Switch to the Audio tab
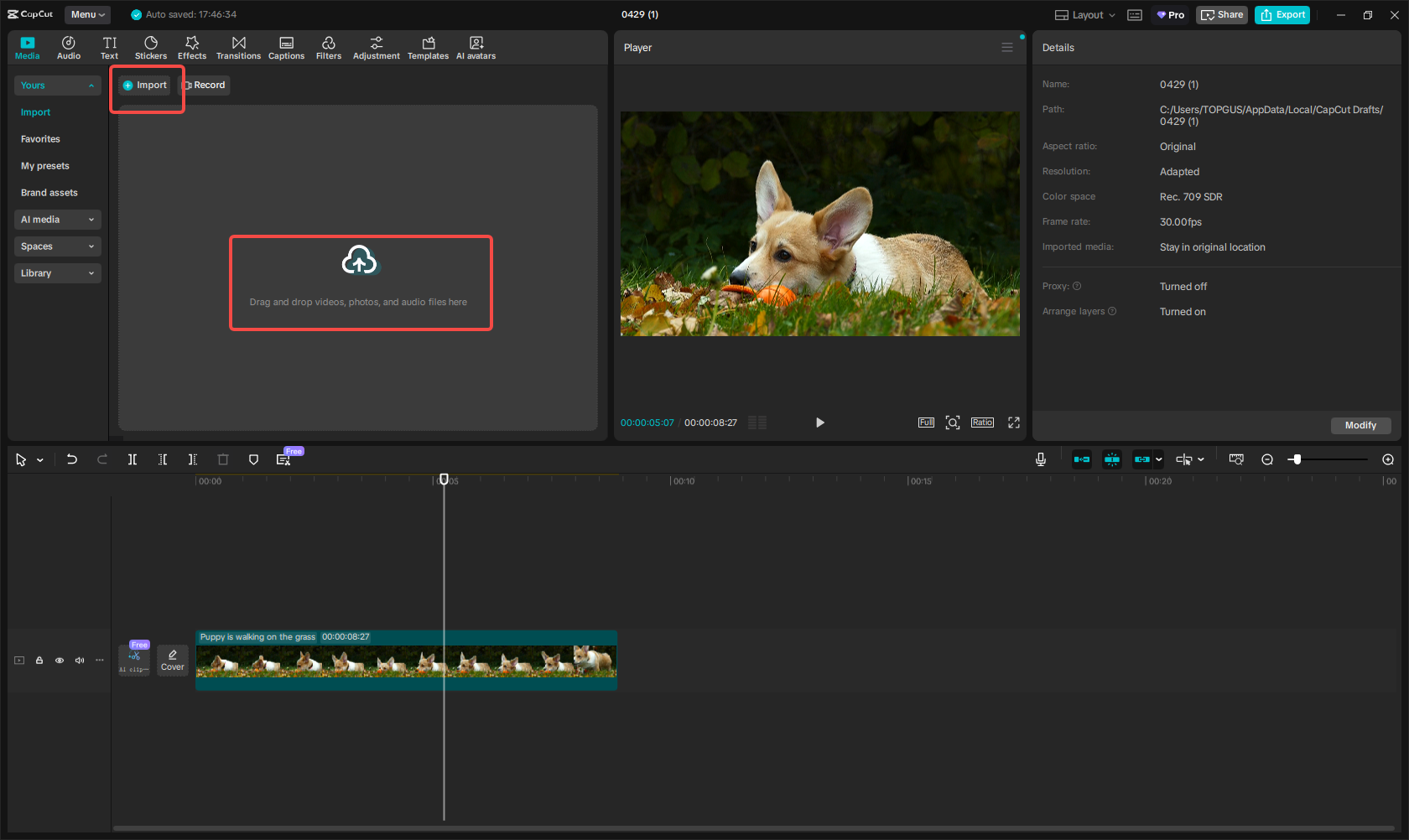The height and width of the screenshot is (840, 1409). 69,47
